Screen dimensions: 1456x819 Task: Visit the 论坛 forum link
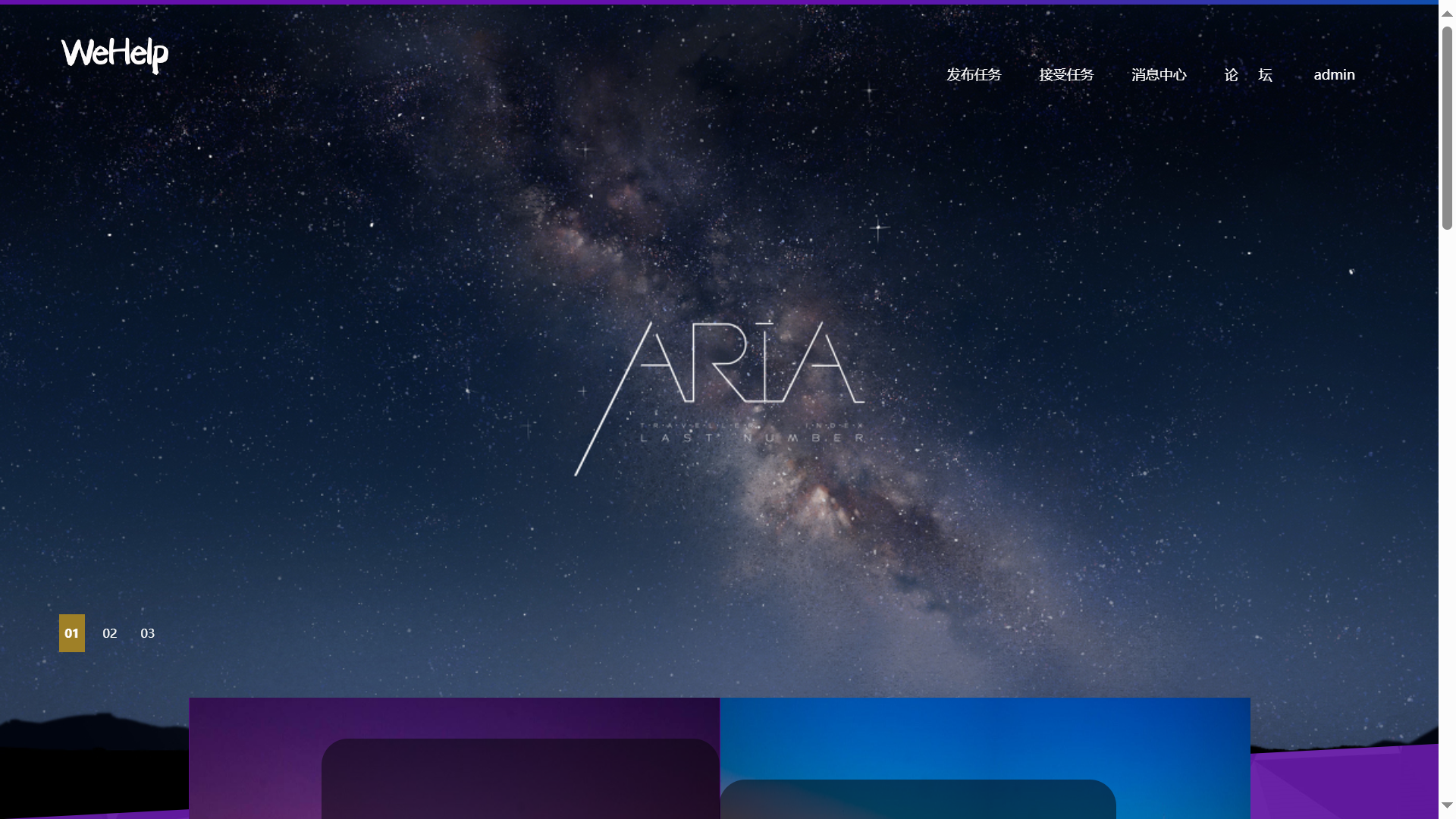click(x=1248, y=74)
